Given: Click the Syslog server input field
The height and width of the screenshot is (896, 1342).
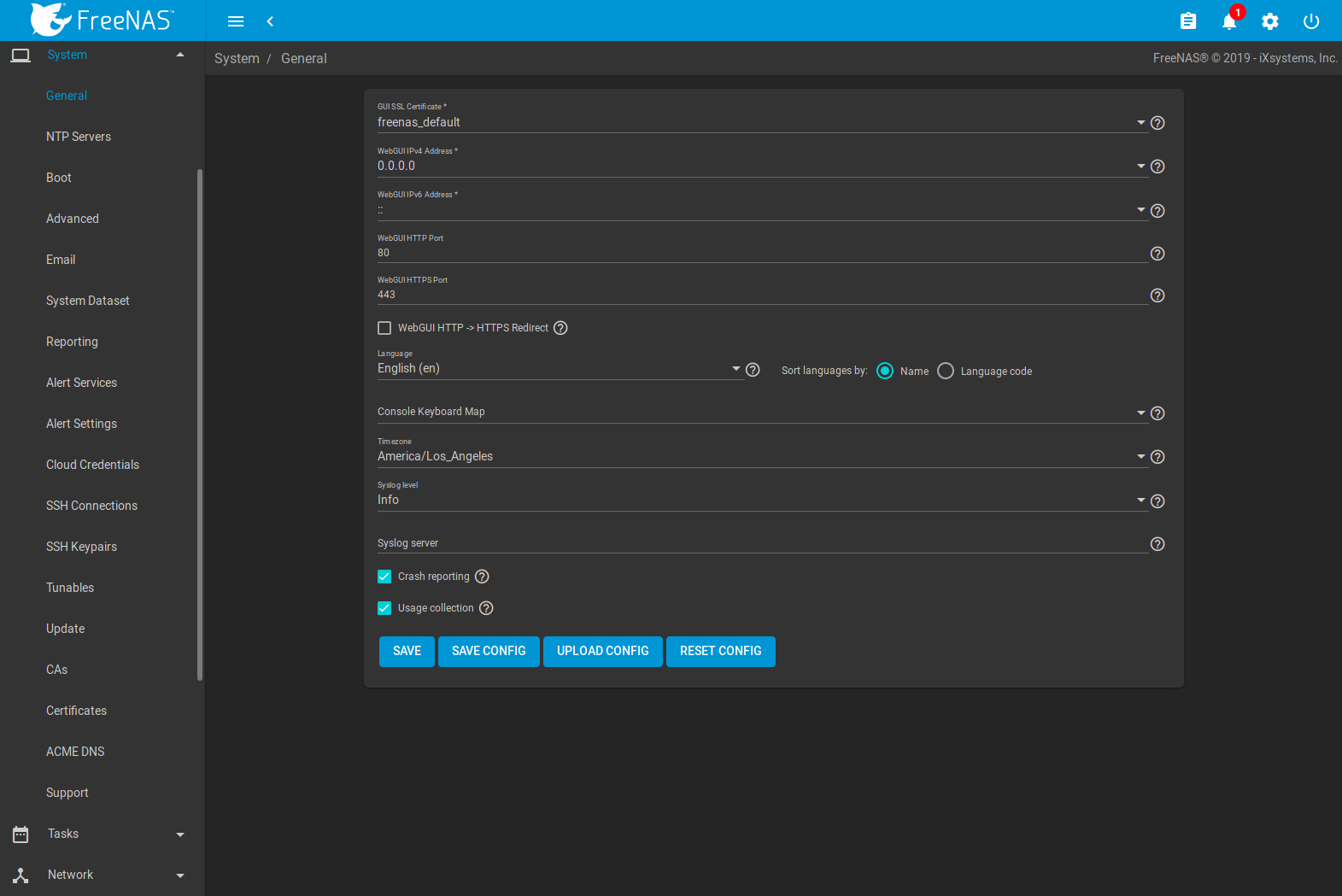Looking at the screenshot, I should coord(763,543).
